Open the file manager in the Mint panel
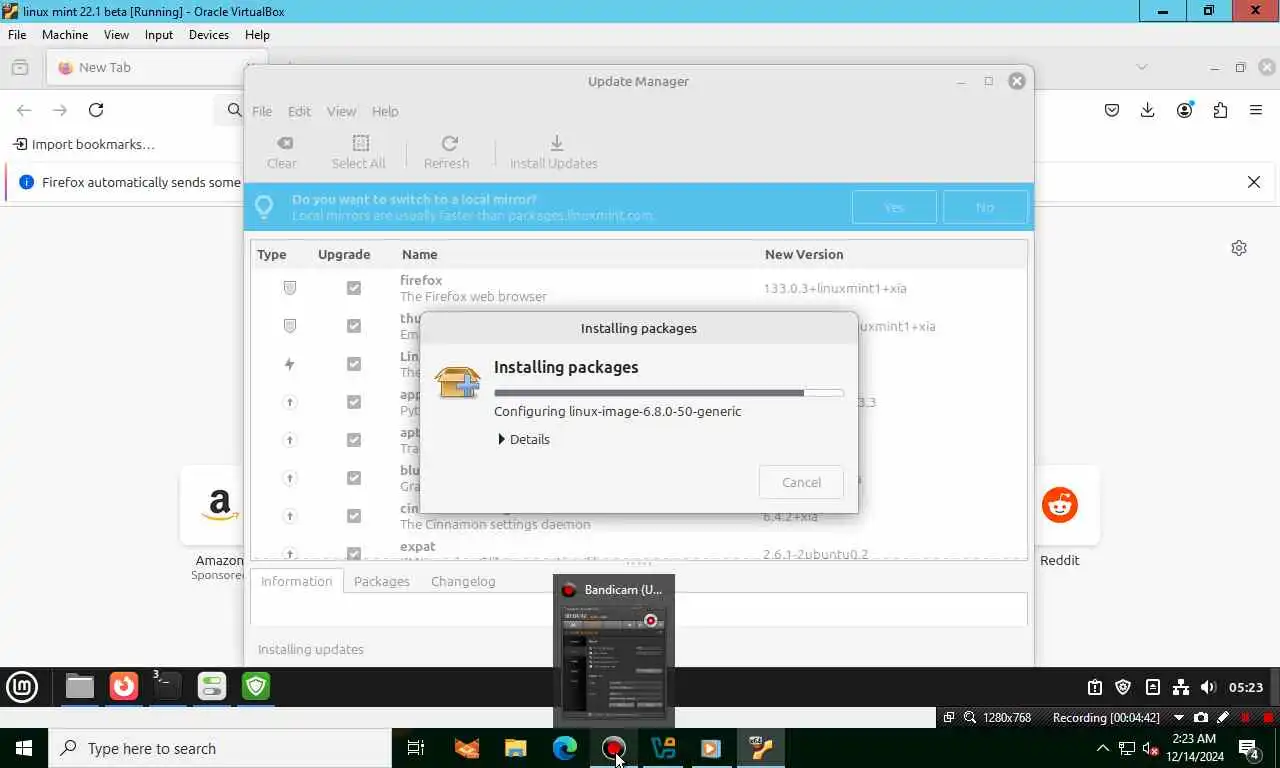 79,686
